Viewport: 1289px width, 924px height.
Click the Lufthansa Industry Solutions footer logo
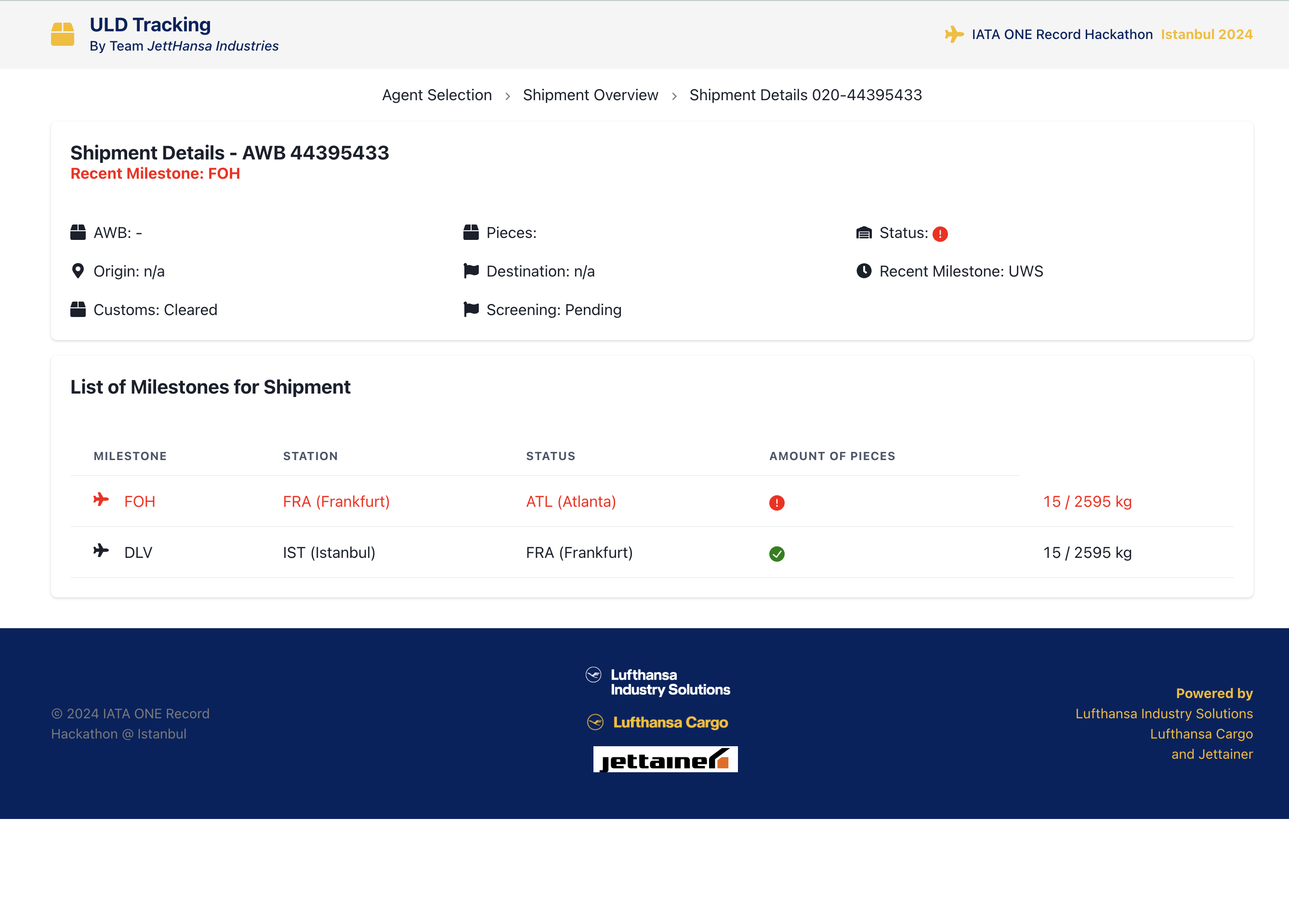[x=658, y=682]
